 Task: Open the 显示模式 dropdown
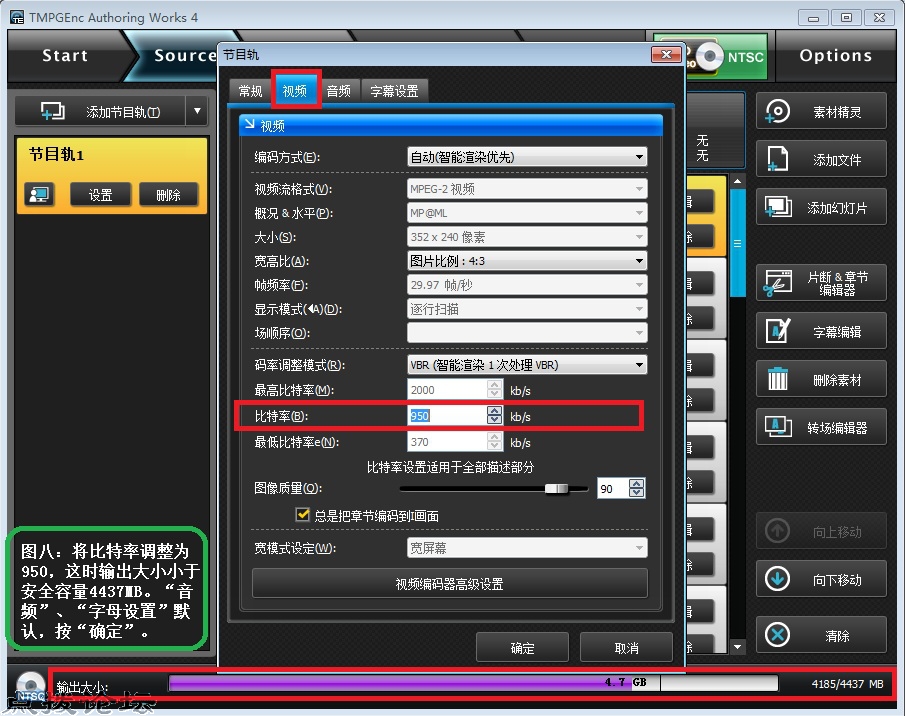527,309
